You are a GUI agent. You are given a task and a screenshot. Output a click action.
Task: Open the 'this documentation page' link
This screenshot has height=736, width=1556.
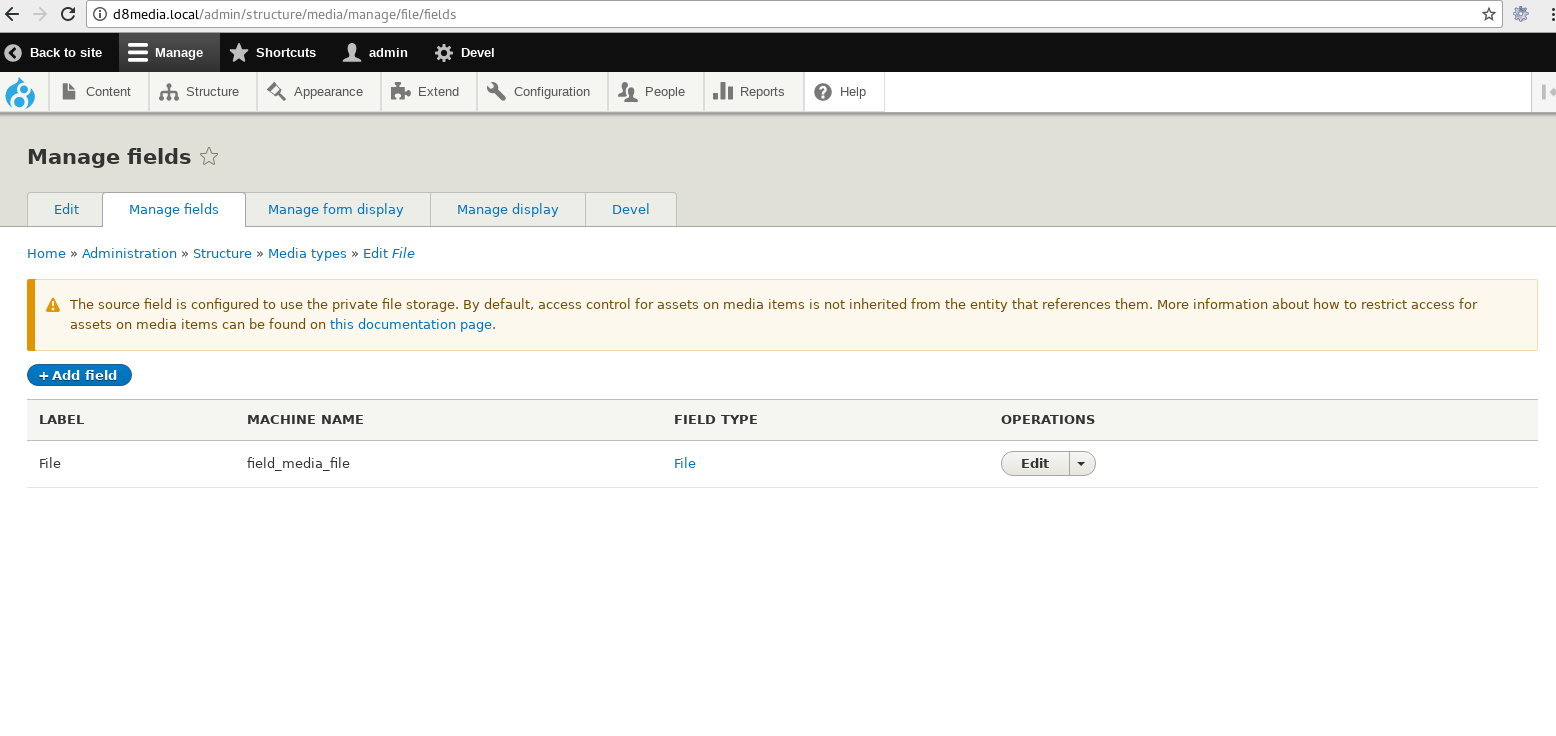[x=410, y=324]
